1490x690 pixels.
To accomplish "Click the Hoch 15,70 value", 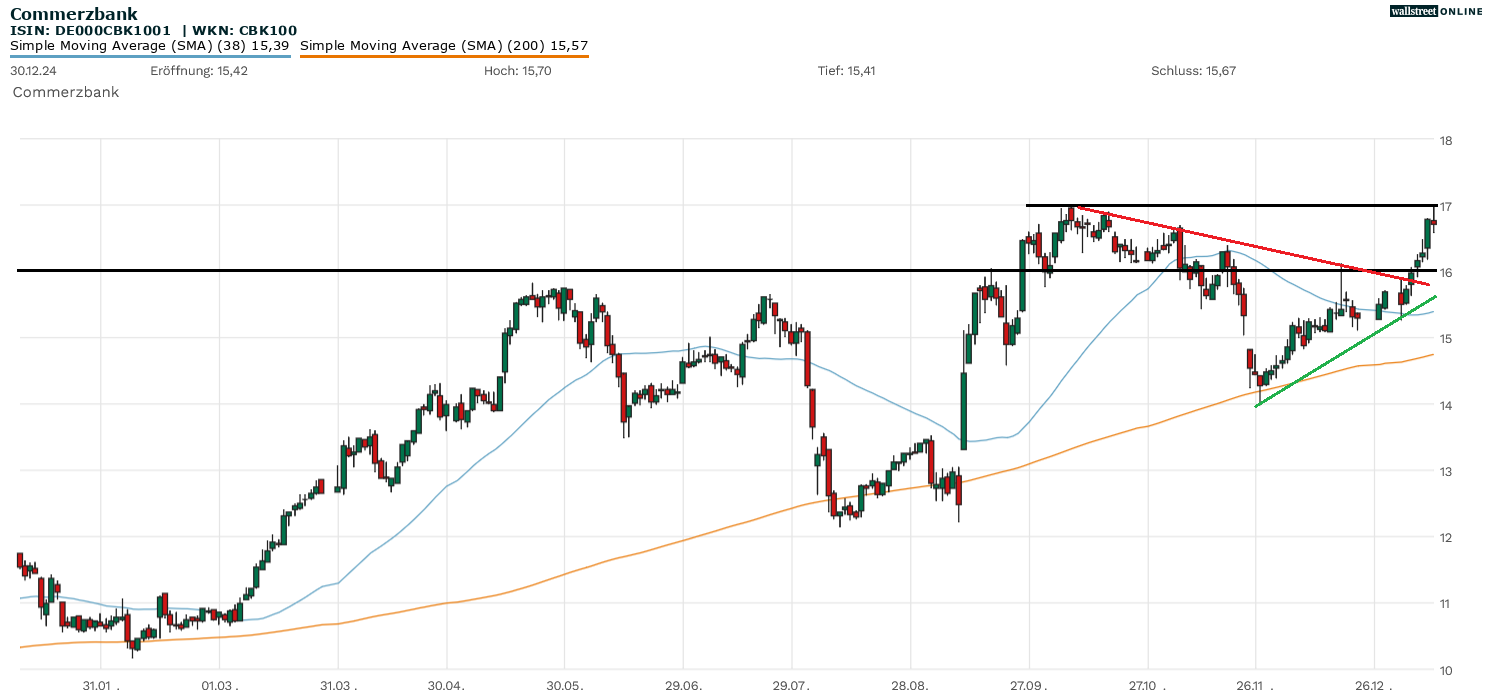I will click(x=517, y=71).
